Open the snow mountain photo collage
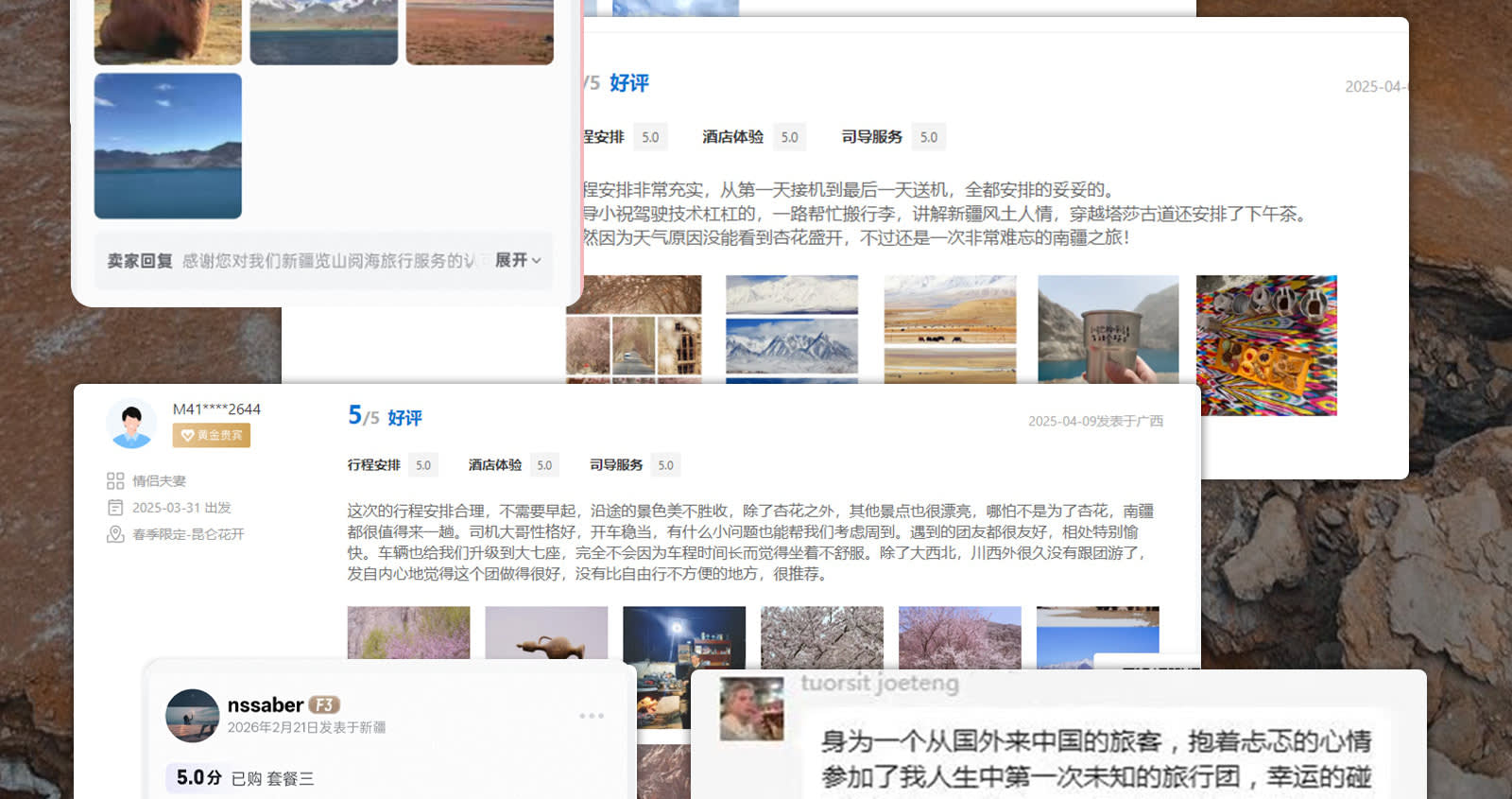1512x799 pixels. click(x=792, y=329)
